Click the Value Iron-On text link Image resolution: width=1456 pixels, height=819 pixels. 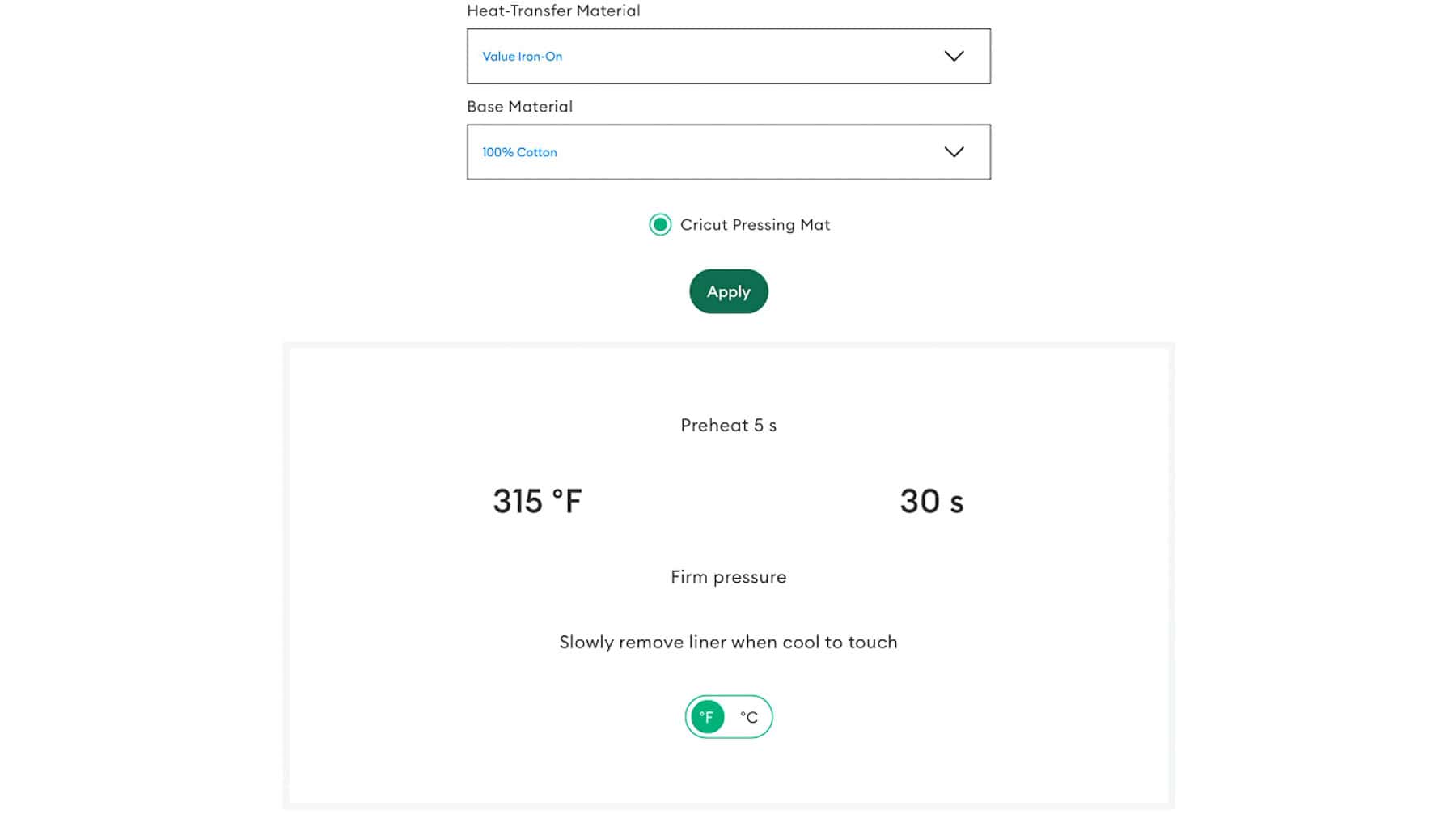[x=521, y=56]
